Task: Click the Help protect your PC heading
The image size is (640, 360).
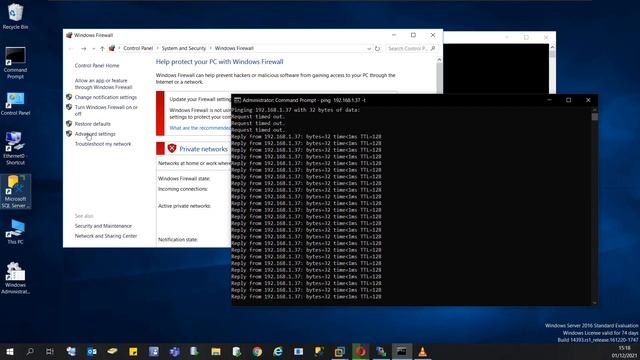Action: [219, 62]
